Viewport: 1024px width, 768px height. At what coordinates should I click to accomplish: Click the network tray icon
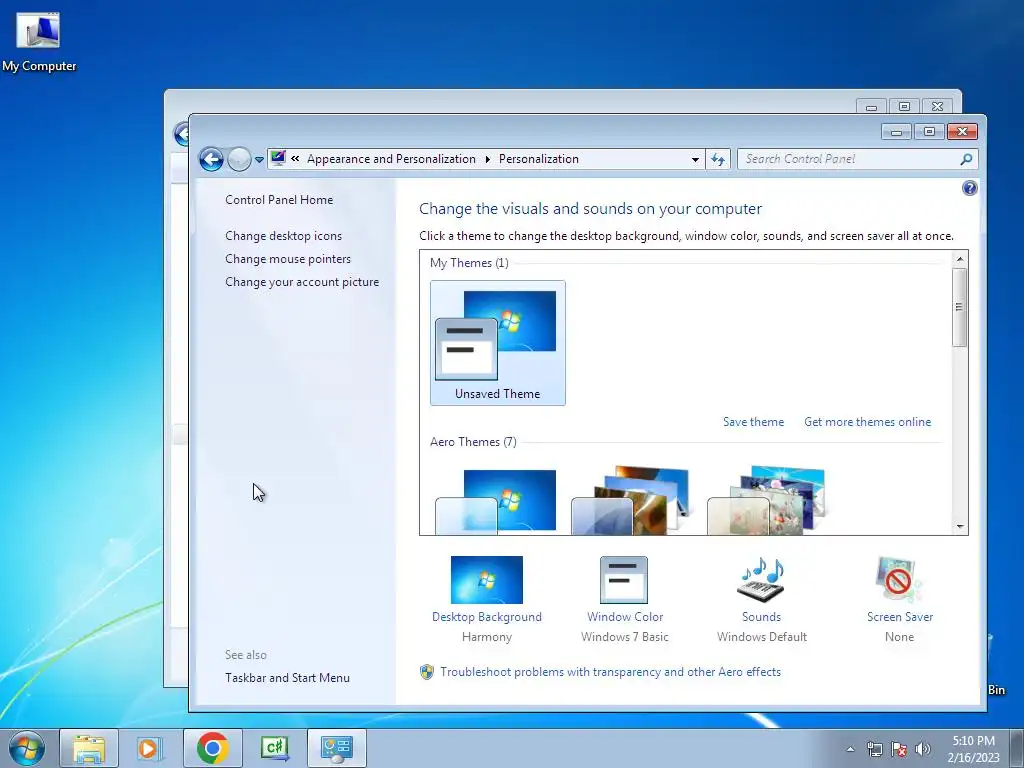(874, 749)
